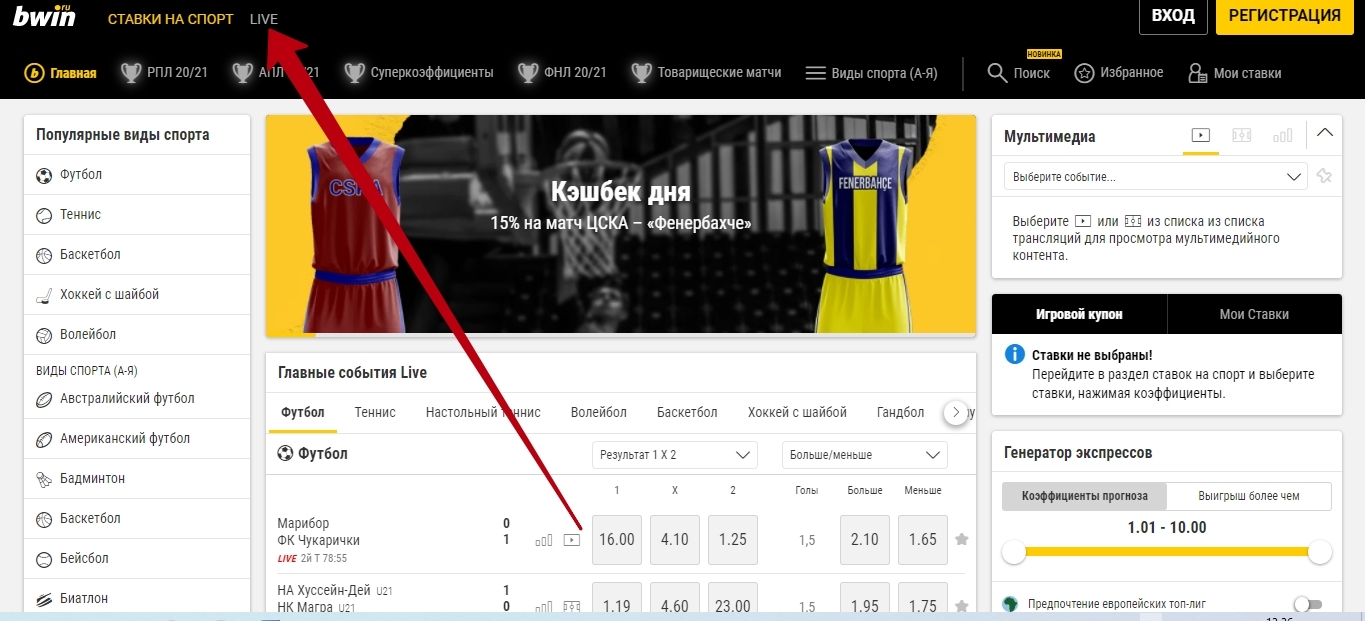The image size is (1365, 621).
Task: Open Мои ставки in top navigation
Action: click(1234, 73)
